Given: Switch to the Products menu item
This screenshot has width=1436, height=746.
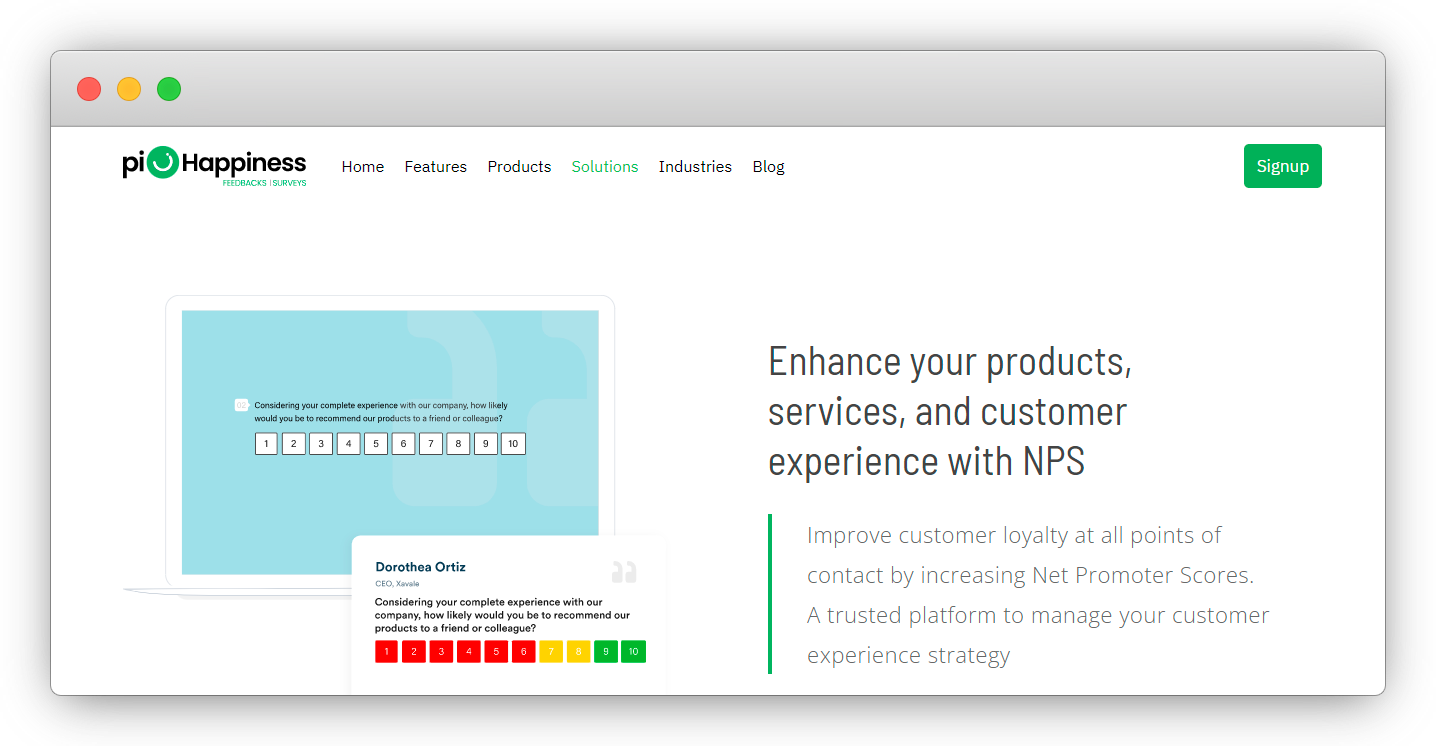Looking at the screenshot, I should point(519,166).
